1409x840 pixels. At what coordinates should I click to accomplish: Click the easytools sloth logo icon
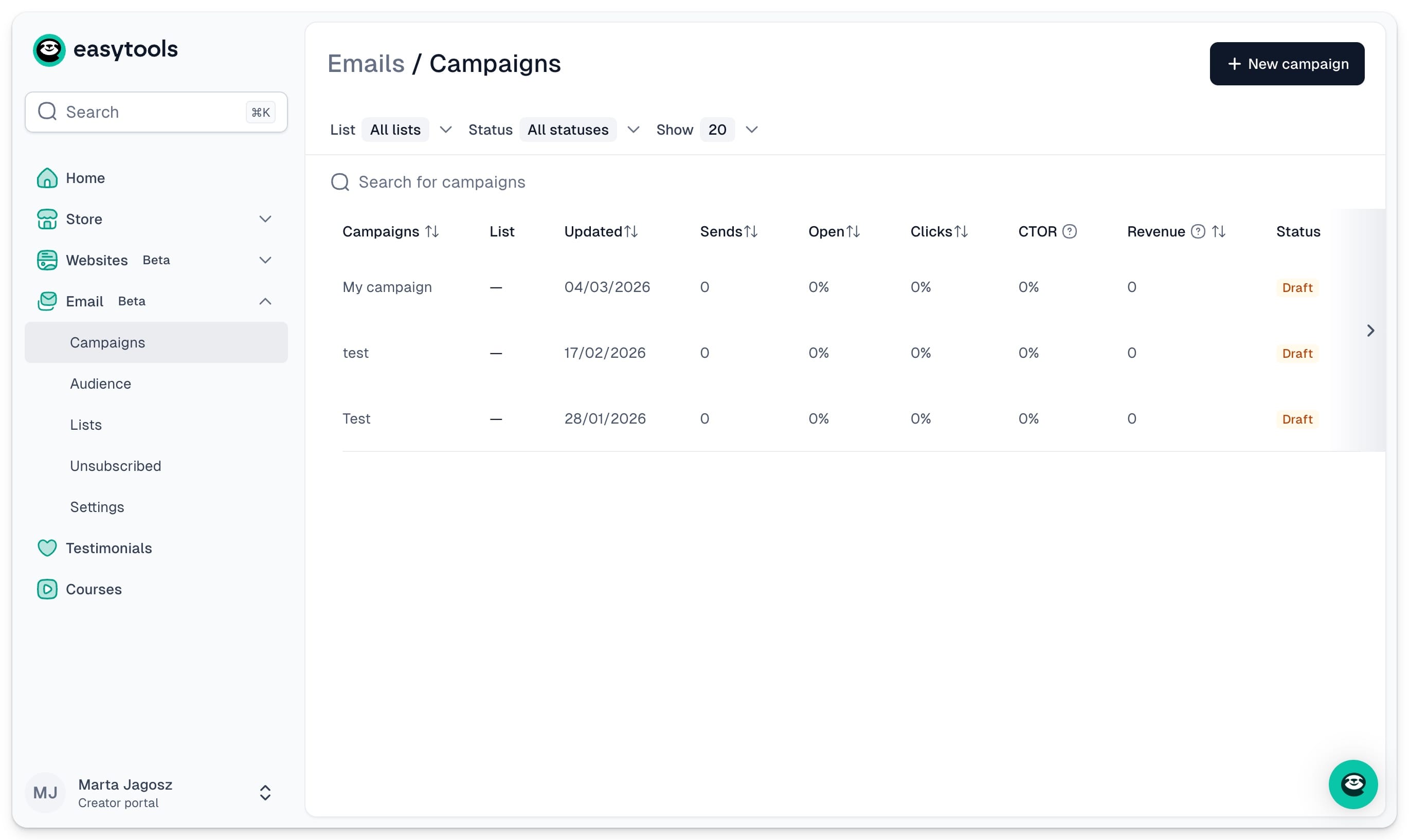[x=49, y=50]
